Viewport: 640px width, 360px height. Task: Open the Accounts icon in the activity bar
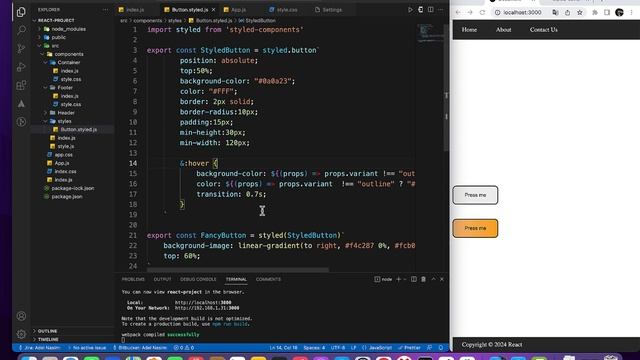pyautogui.click(x=21, y=316)
